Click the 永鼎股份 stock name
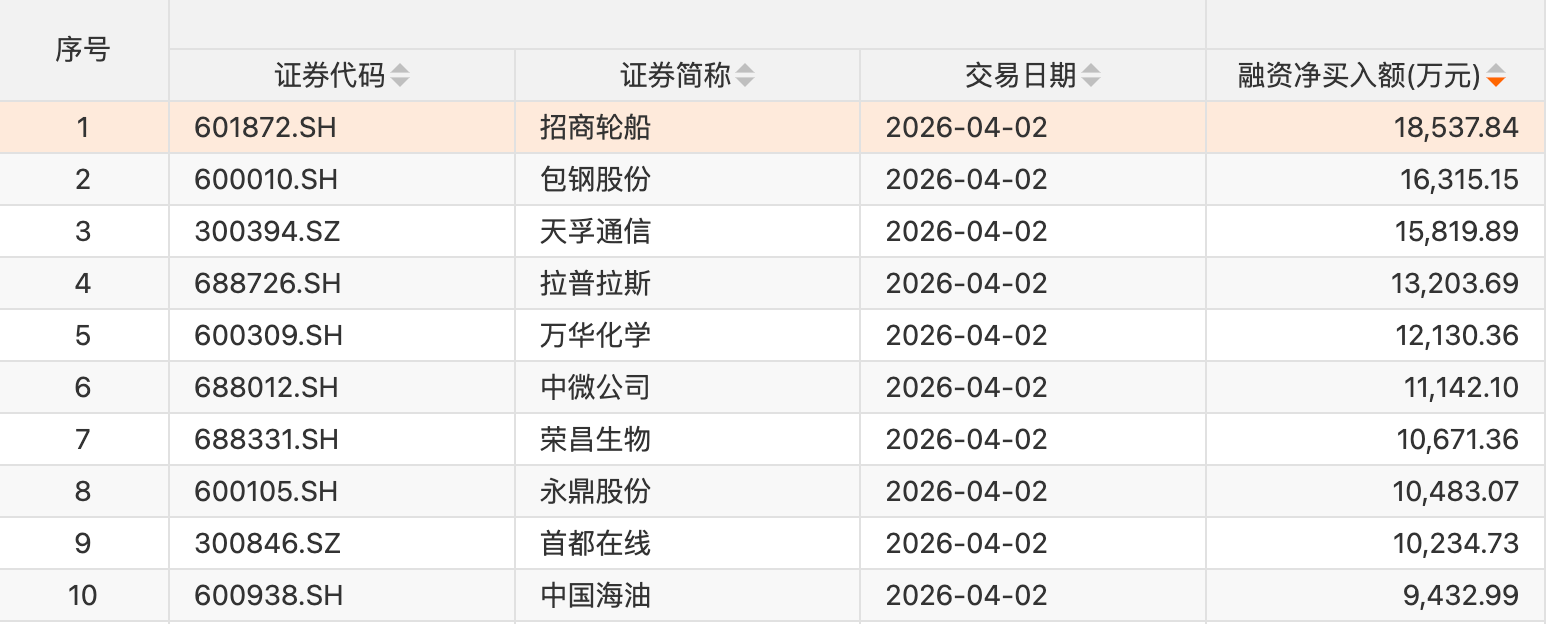The width and height of the screenshot is (1546, 624). pos(595,492)
